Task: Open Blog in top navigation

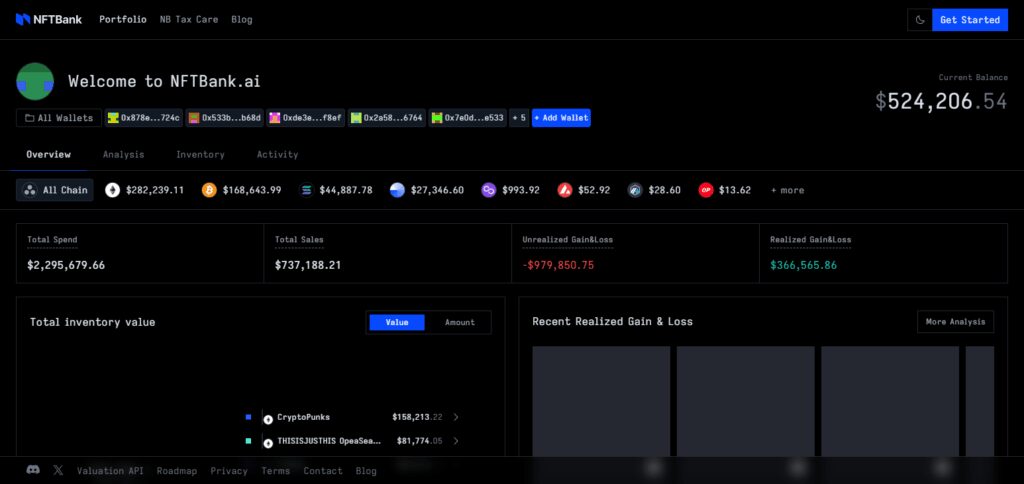Action: [x=242, y=20]
